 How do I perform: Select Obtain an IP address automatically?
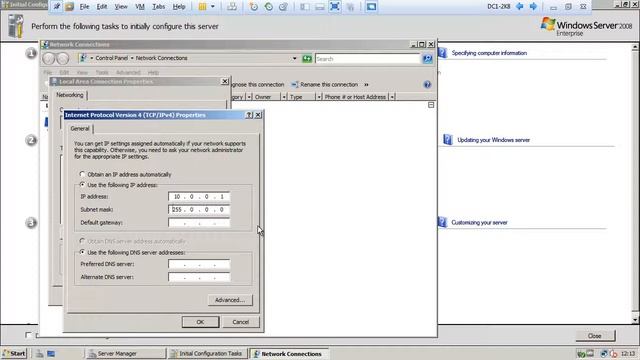pos(82,174)
